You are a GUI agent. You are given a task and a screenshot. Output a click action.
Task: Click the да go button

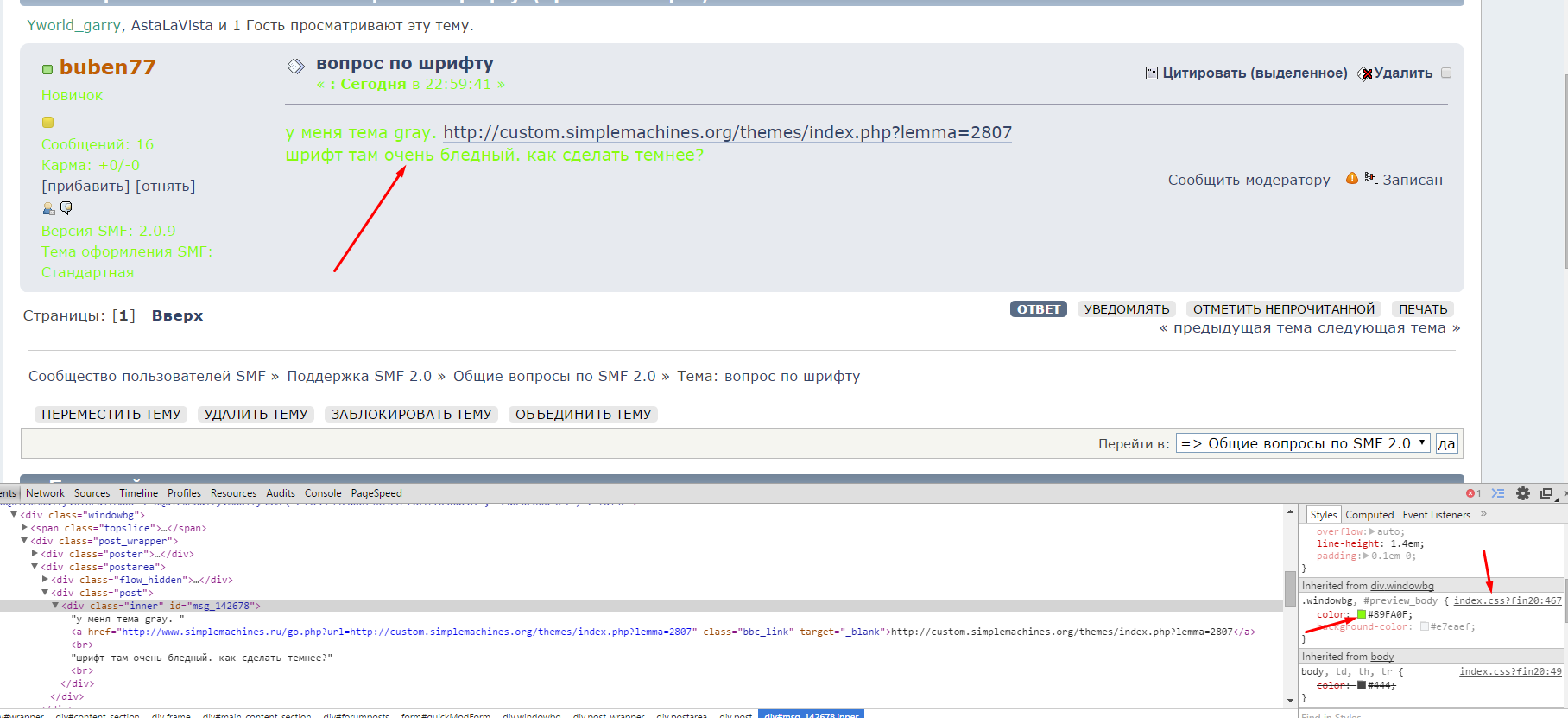[x=1446, y=443]
